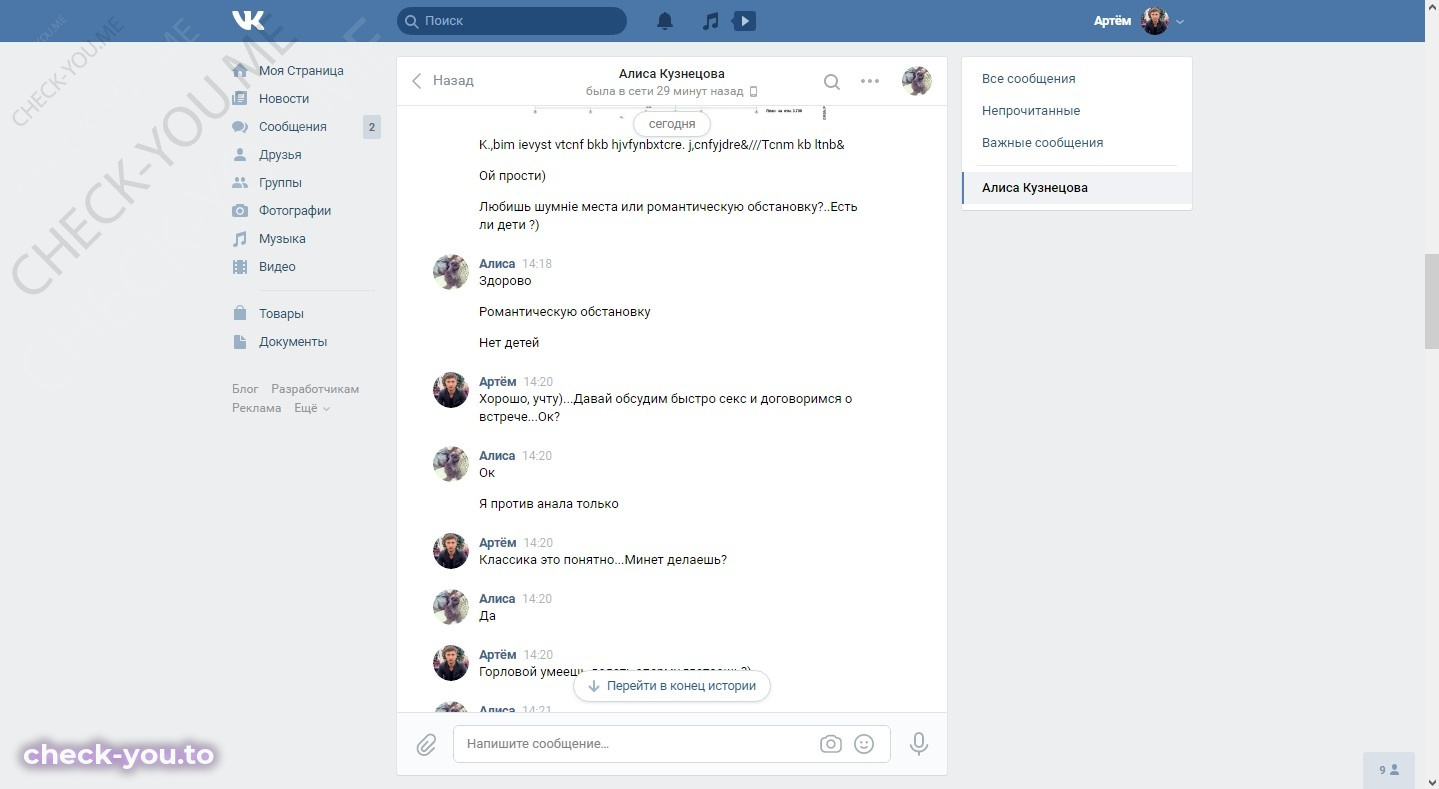The image size is (1439, 789).
Task: Open the Сообщения section
Action: pyautogui.click(x=293, y=127)
